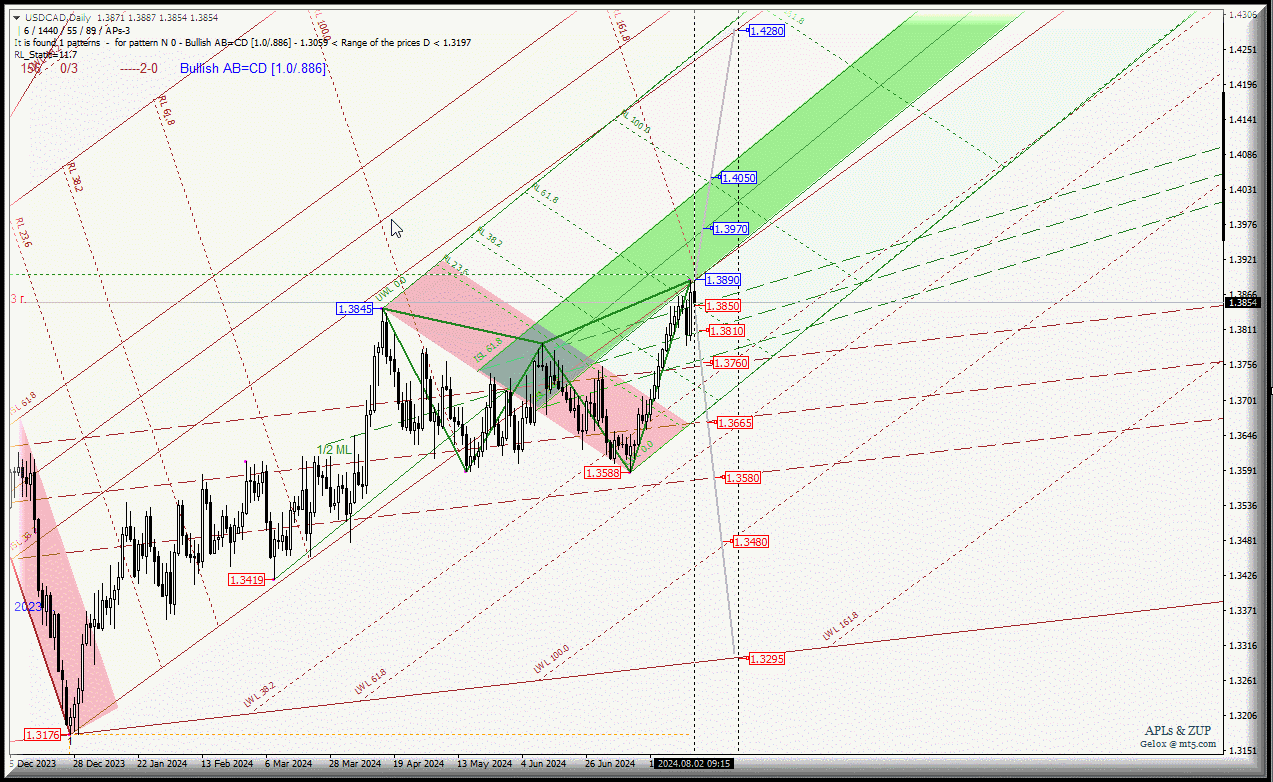Click the current price 1.3854 axis tag
The image size is (1273, 782).
point(1242,302)
